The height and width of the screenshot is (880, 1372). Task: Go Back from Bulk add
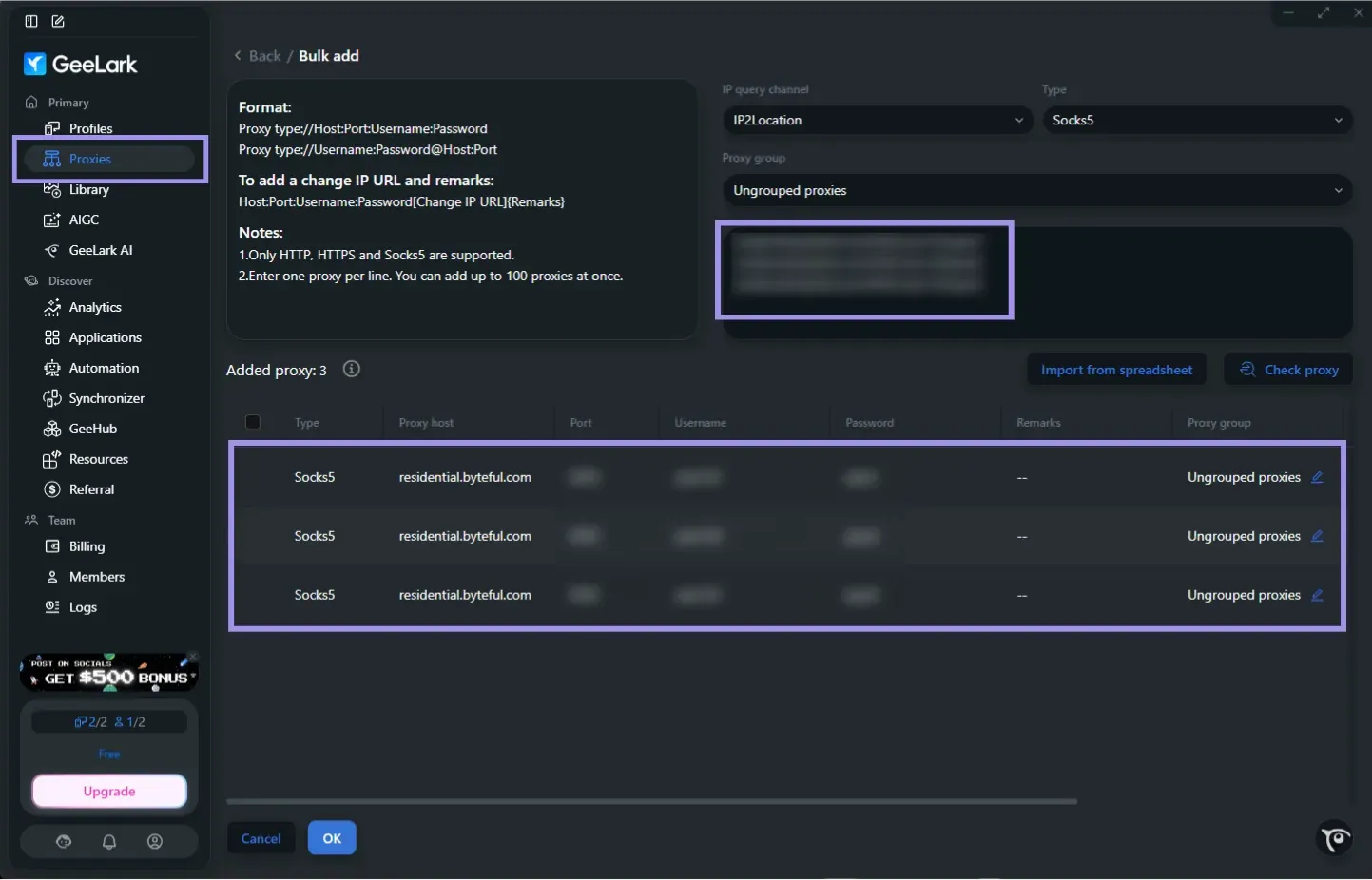(x=258, y=56)
